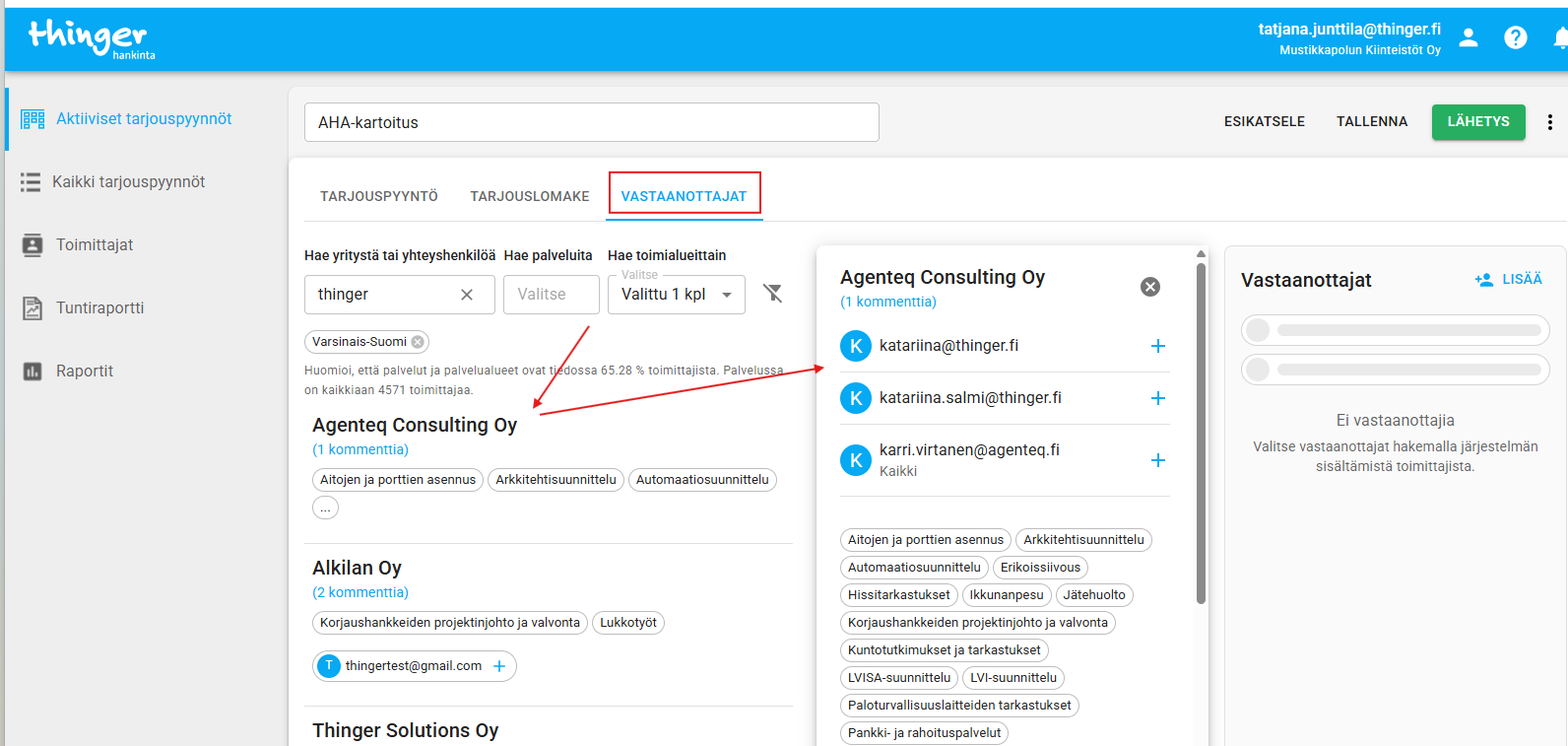The width and height of the screenshot is (1568, 746).
Task: Open the help question mark icon
Action: point(1516,37)
